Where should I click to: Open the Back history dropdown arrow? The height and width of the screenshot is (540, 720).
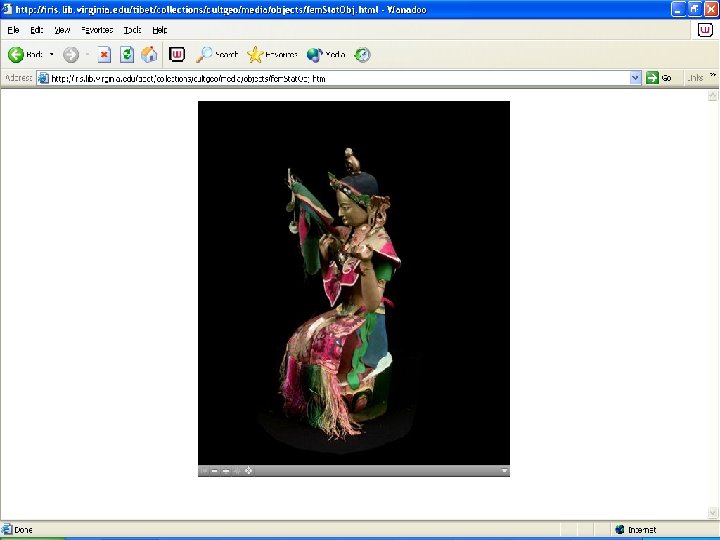[51, 55]
